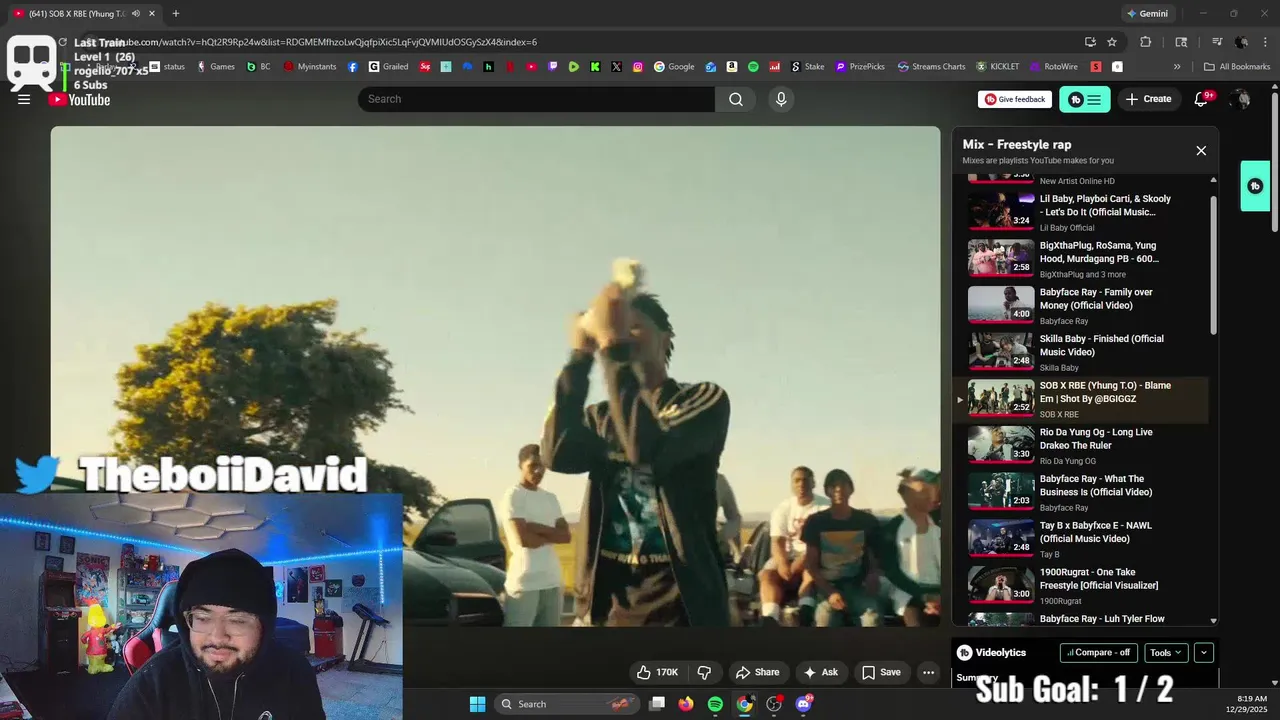Open Discord from the taskbar
Screen dimensions: 1280x720
pyautogui.click(x=803, y=704)
